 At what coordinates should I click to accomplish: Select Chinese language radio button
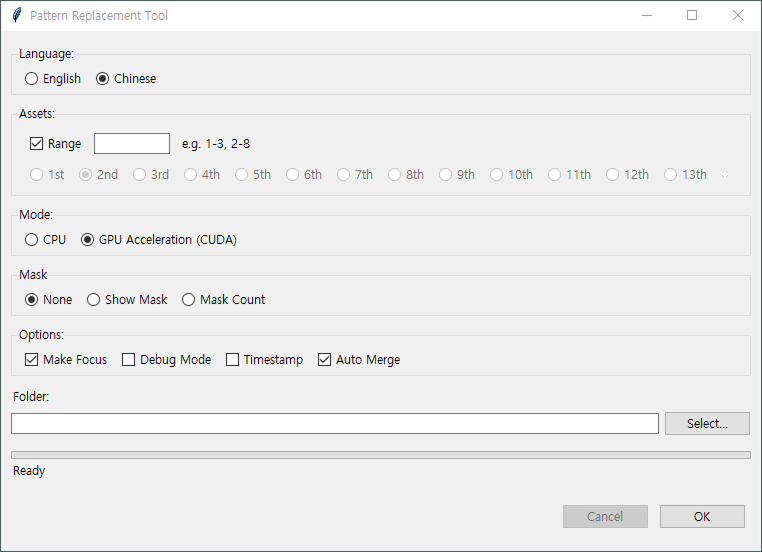(x=103, y=79)
